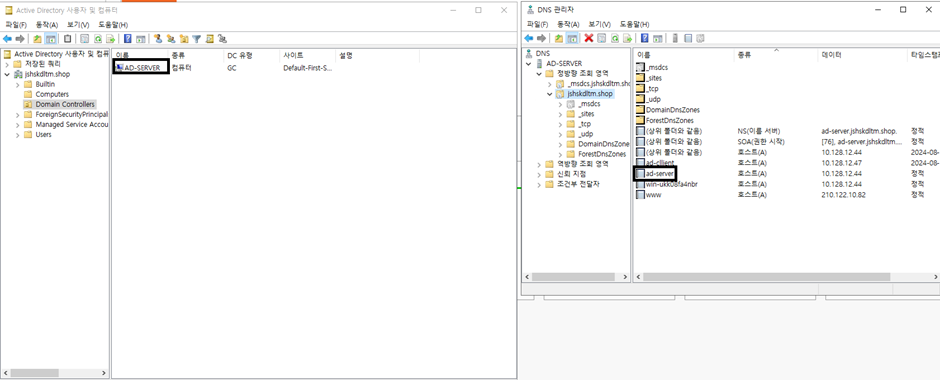Click the Find objects icon in Active Directory toolbar

[209, 39]
